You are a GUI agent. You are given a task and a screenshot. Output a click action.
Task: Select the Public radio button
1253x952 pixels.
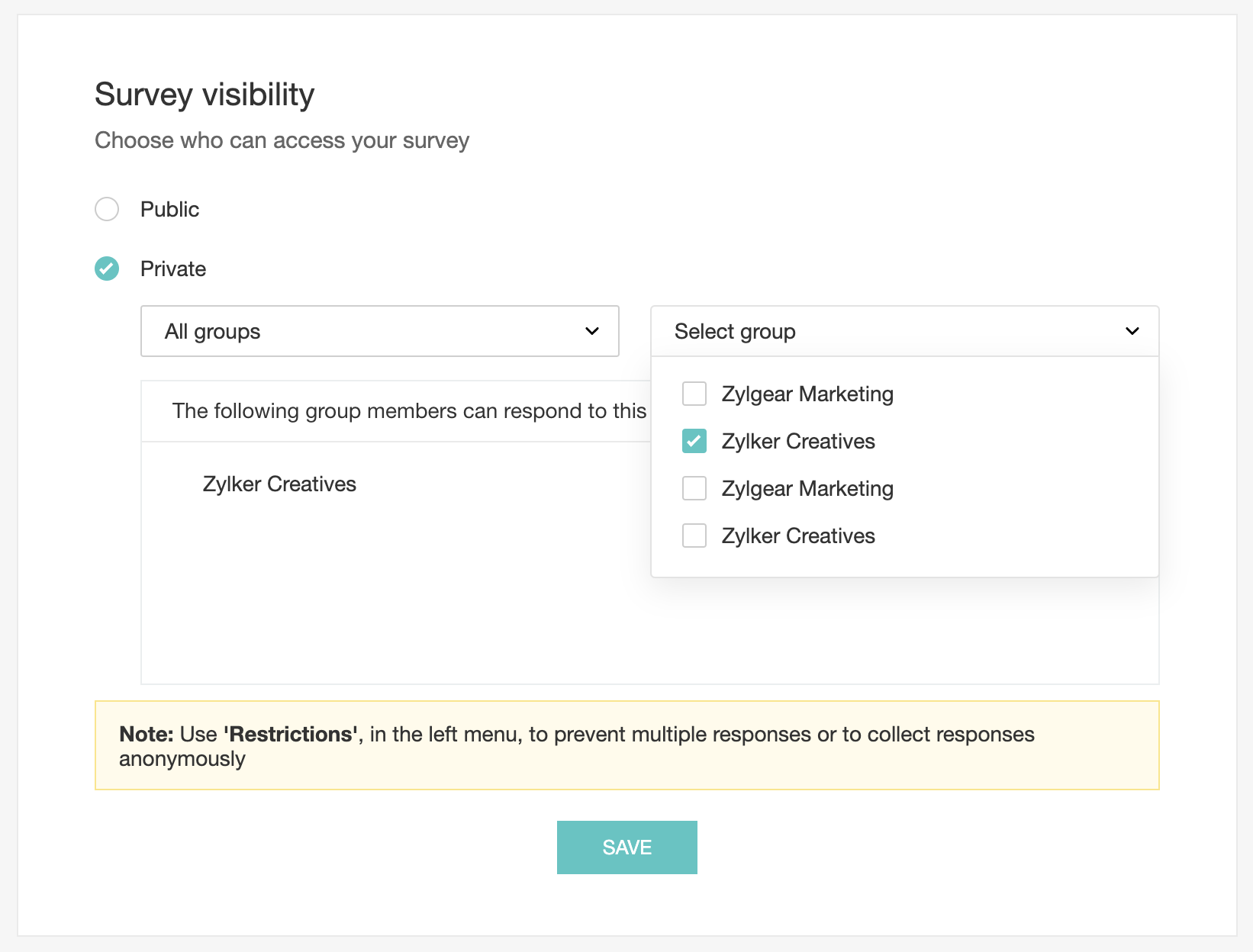coord(107,209)
